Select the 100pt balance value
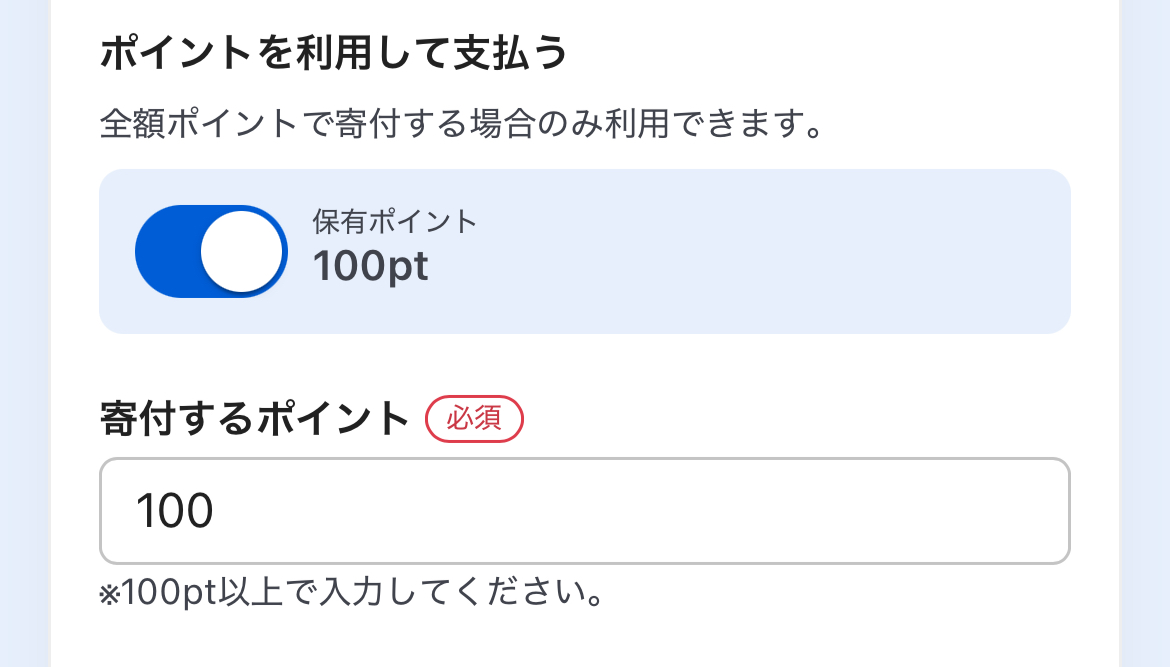The width and height of the screenshot is (1170, 667). (x=371, y=267)
